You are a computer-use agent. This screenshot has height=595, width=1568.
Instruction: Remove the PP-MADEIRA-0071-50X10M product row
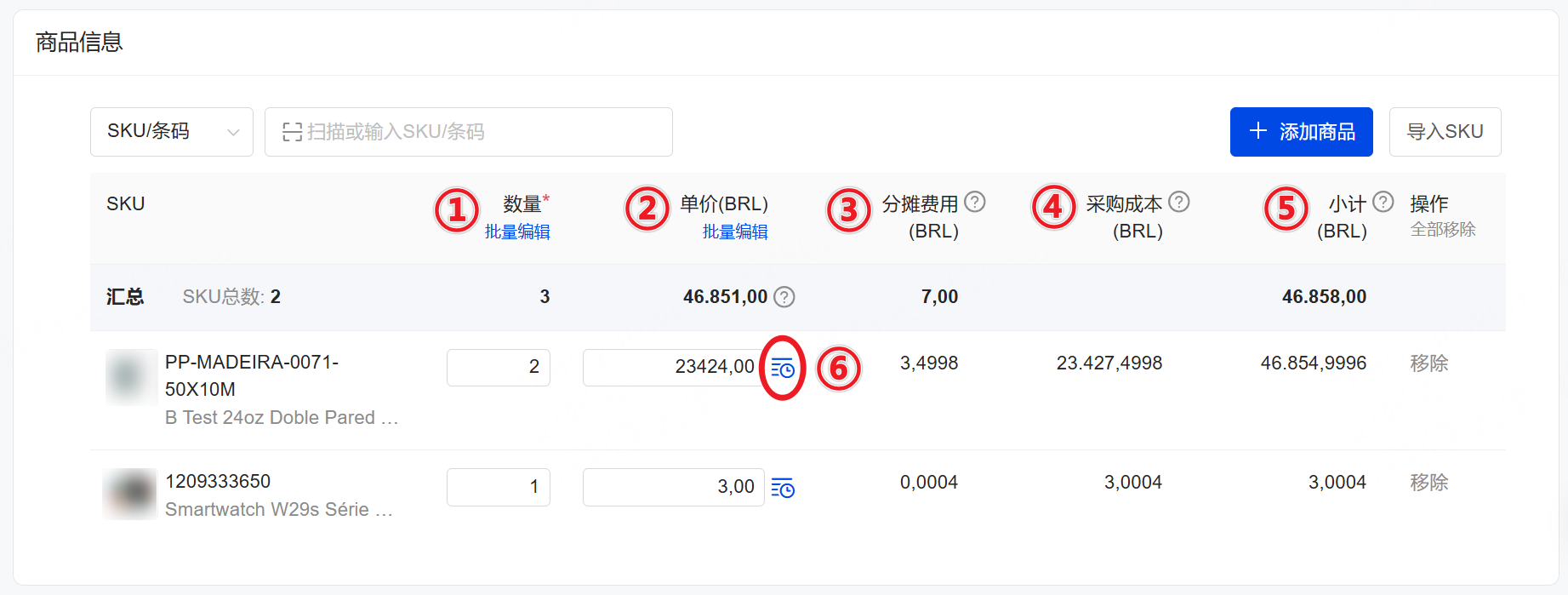point(1428,363)
